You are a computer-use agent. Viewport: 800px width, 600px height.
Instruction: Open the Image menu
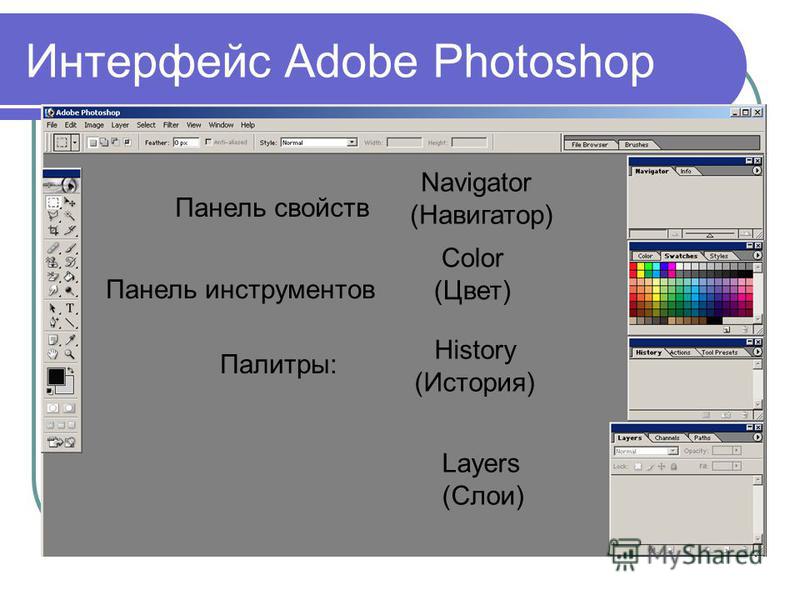click(x=94, y=125)
